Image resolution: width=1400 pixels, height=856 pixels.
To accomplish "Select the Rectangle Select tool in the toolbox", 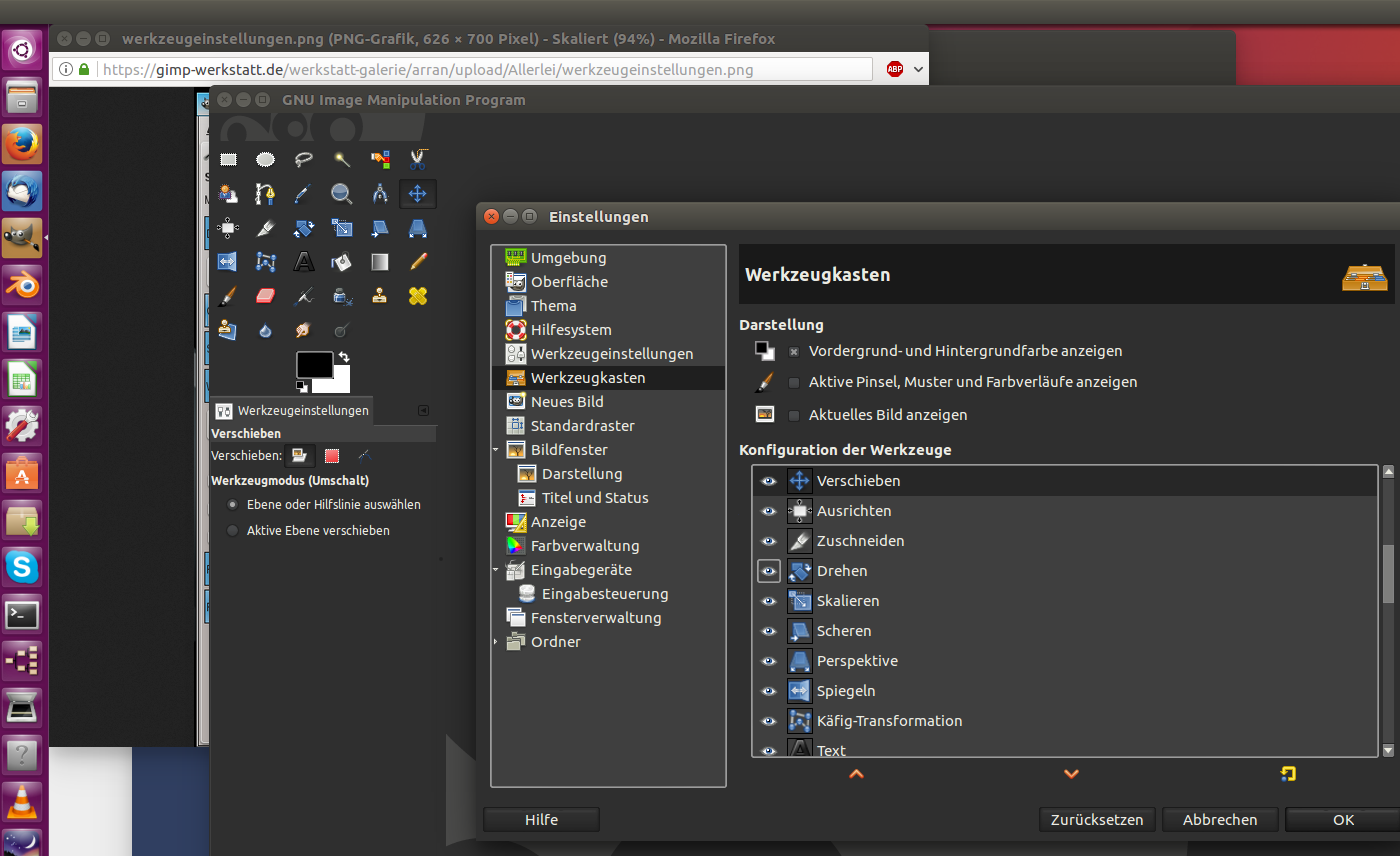I will point(228,158).
